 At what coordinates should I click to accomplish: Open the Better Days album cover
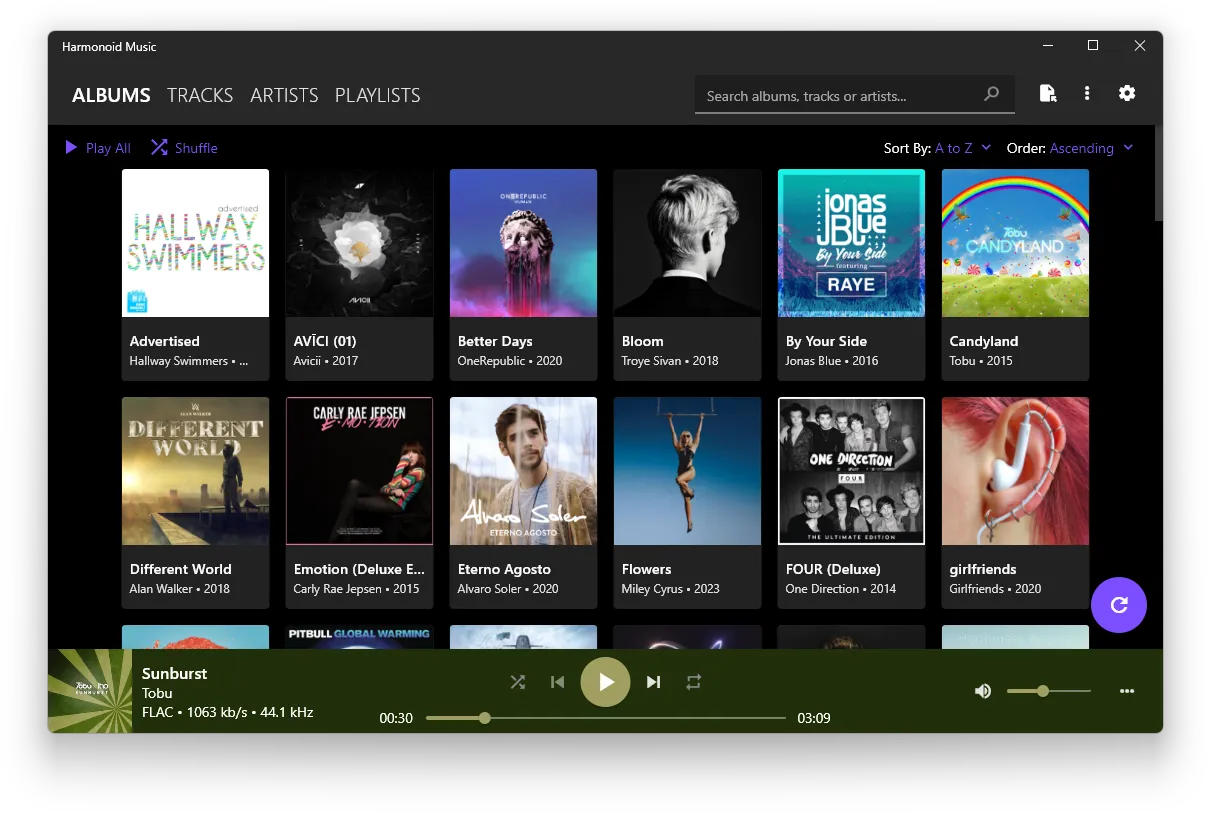point(523,243)
